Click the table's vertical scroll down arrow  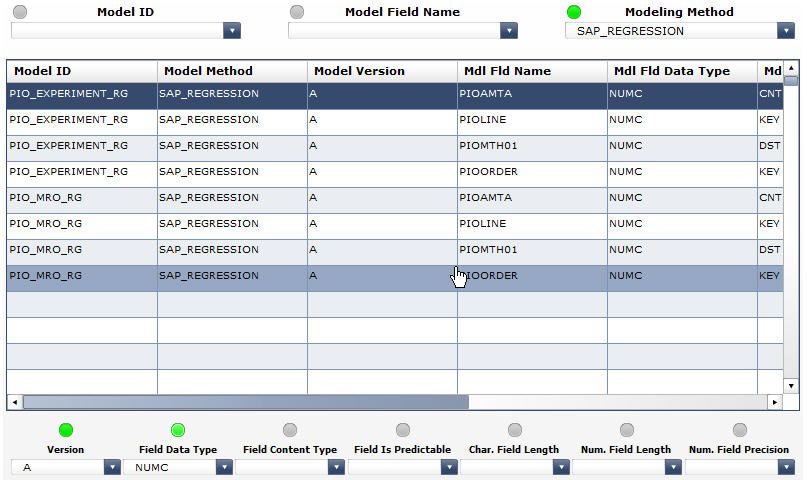[x=791, y=386]
